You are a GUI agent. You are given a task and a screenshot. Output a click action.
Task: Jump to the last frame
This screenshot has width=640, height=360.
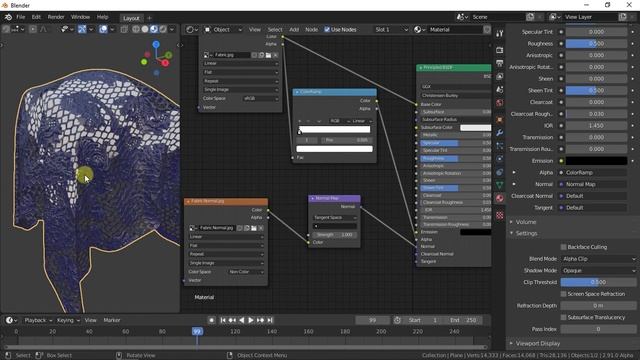coord(270,320)
